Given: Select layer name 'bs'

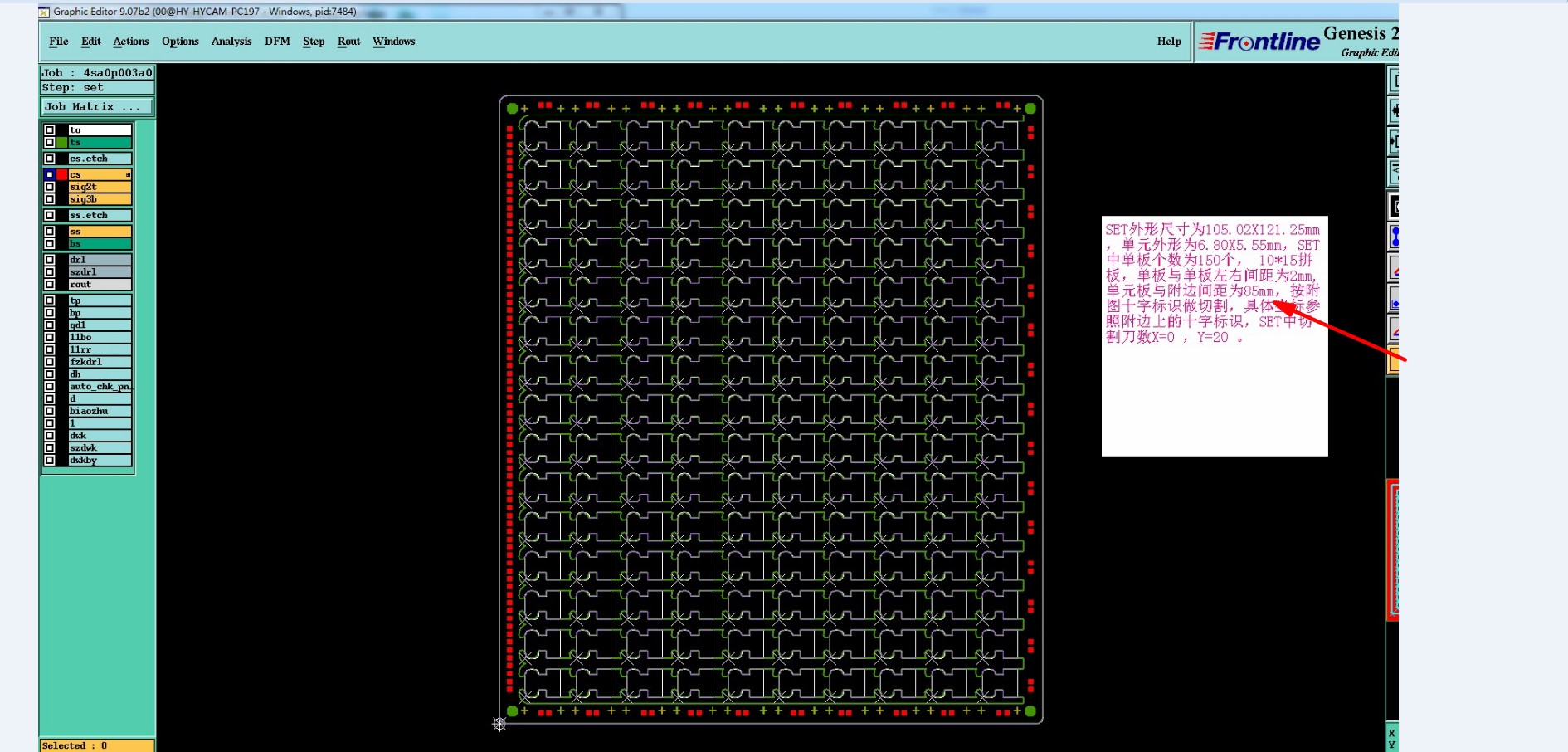Looking at the screenshot, I should point(100,244).
